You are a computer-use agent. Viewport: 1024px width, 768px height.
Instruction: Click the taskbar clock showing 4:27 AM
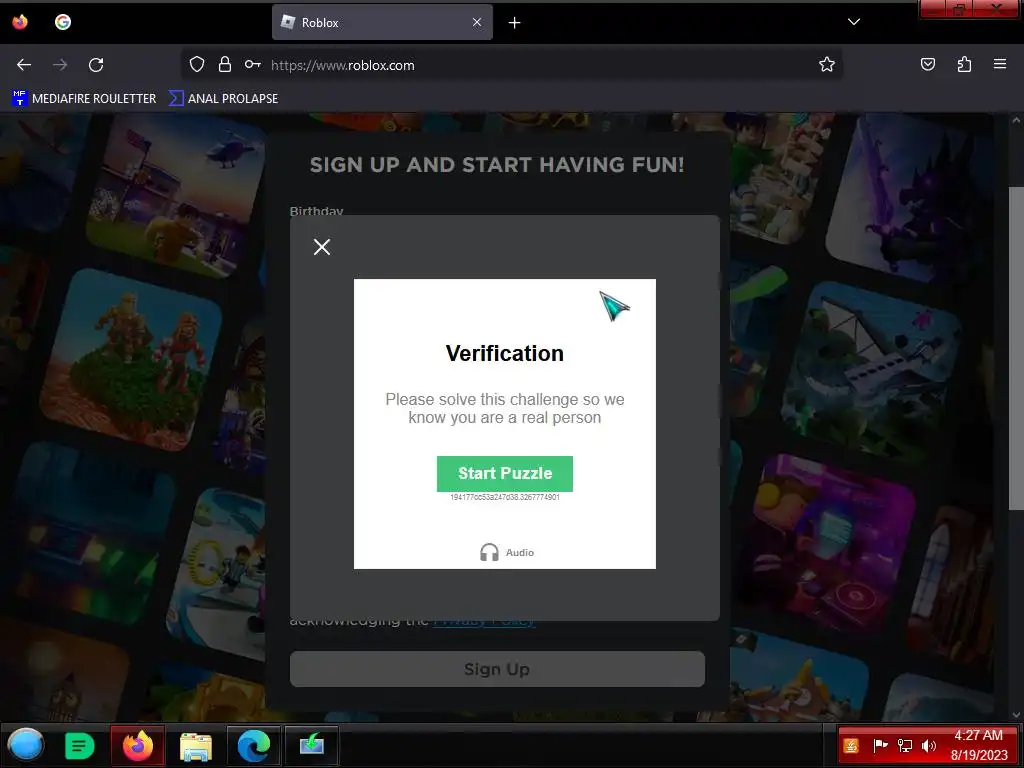[x=979, y=745]
